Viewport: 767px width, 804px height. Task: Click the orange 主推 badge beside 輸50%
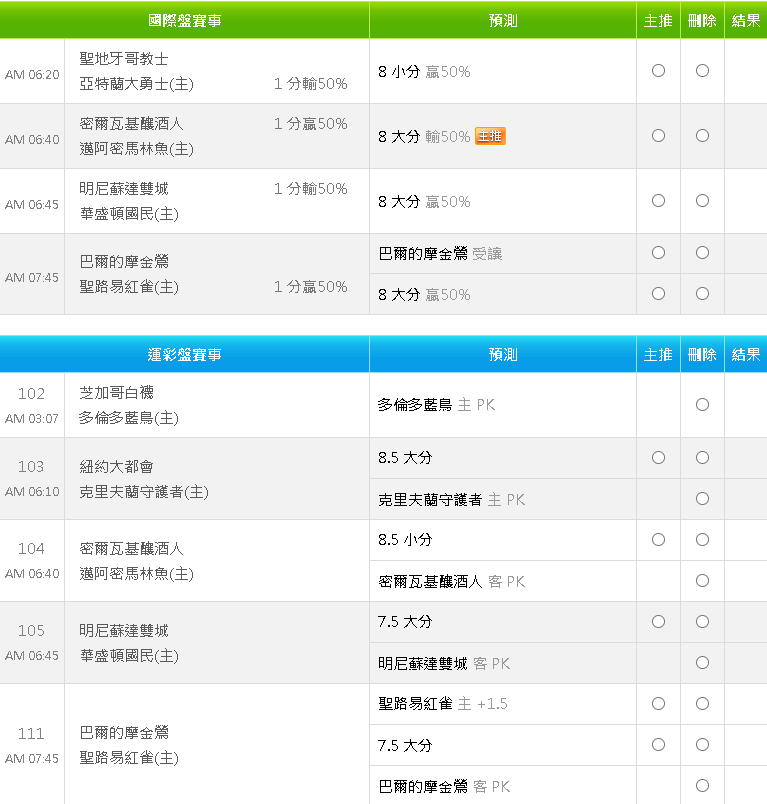click(x=490, y=136)
